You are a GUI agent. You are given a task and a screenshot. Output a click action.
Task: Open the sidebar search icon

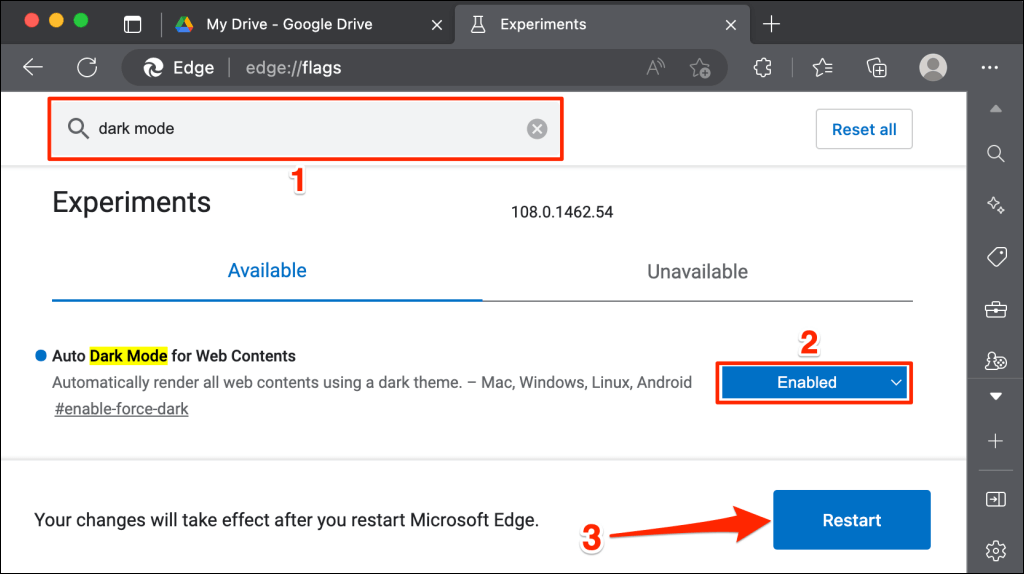click(x=995, y=153)
